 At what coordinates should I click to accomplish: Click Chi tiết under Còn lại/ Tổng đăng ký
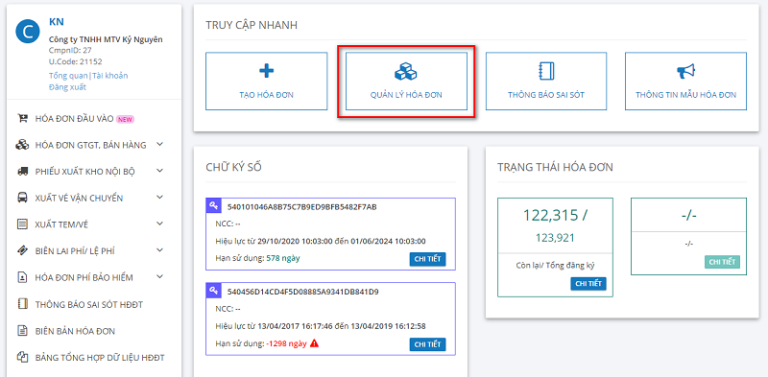point(588,283)
